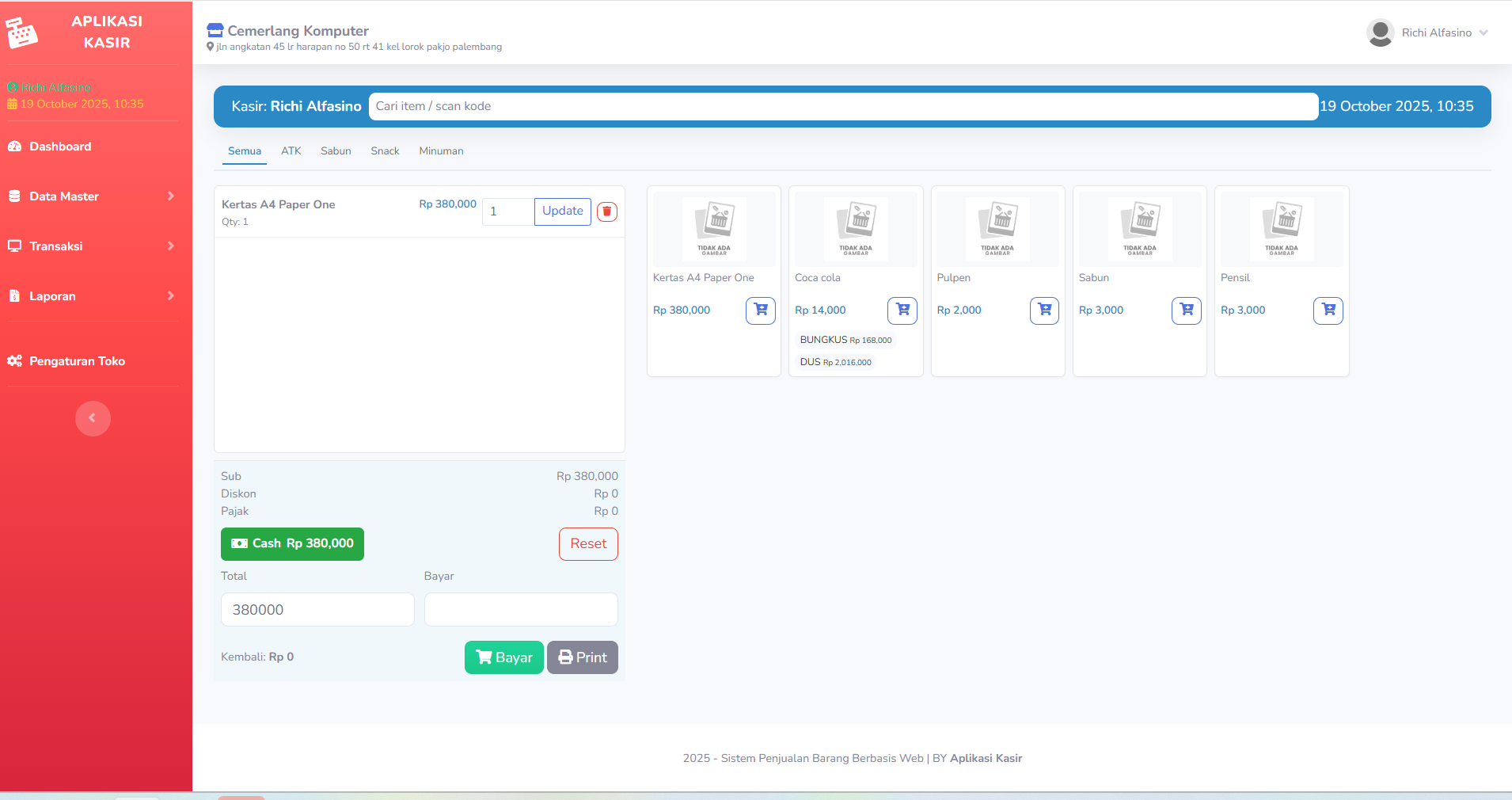Switch to the ATK category tab
This screenshot has width=1512, height=800.
click(291, 151)
